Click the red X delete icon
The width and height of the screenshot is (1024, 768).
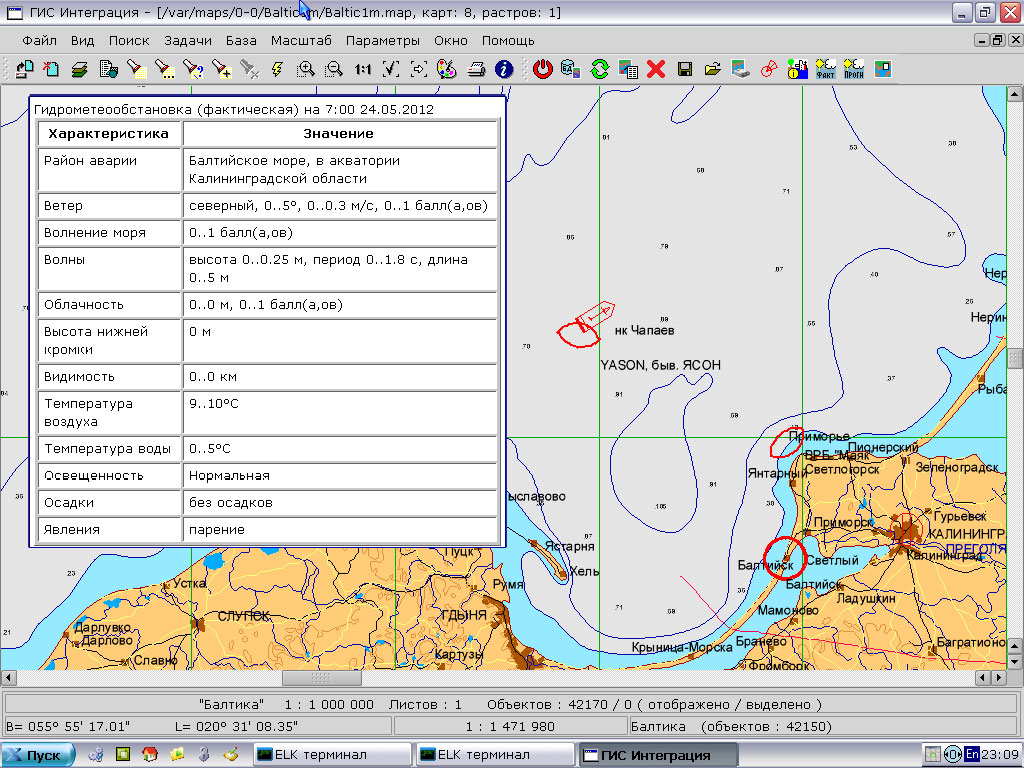tap(656, 69)
